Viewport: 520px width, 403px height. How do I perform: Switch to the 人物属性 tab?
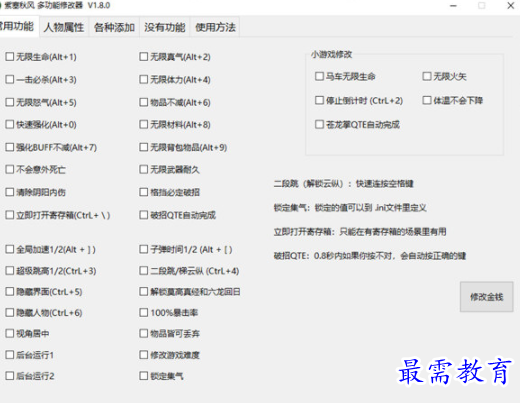coord(64,27)
